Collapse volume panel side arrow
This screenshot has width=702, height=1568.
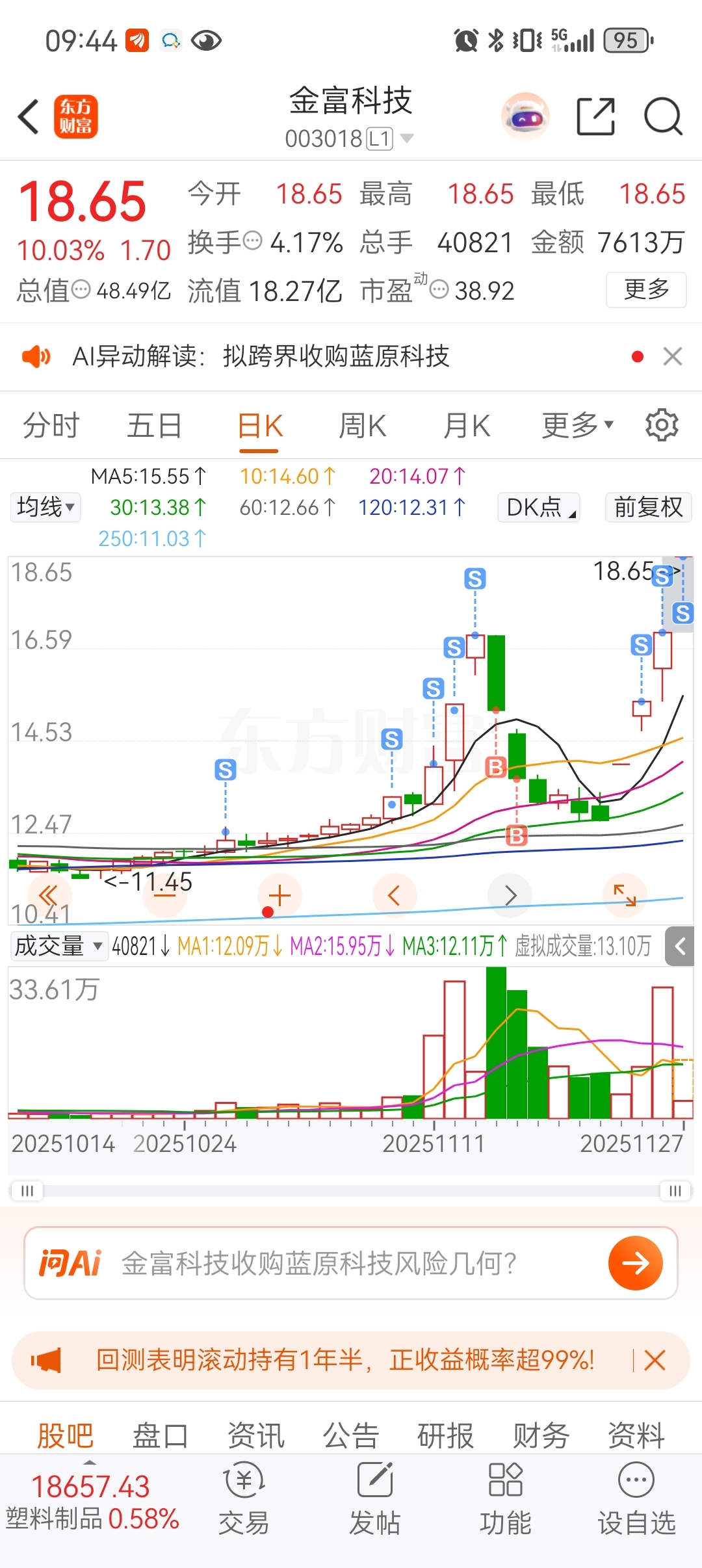[x=680, y=947]
